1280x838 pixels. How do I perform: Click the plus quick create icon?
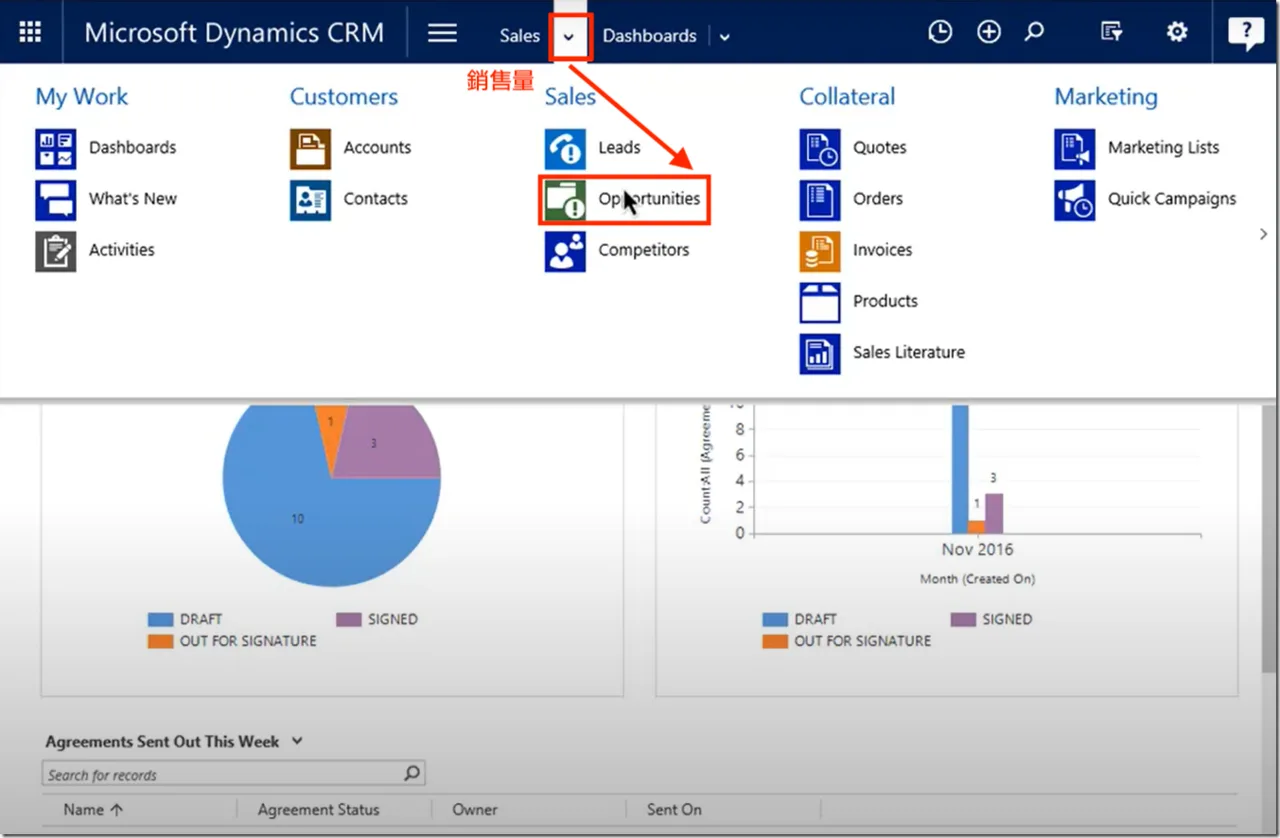[x=988, y=32]
